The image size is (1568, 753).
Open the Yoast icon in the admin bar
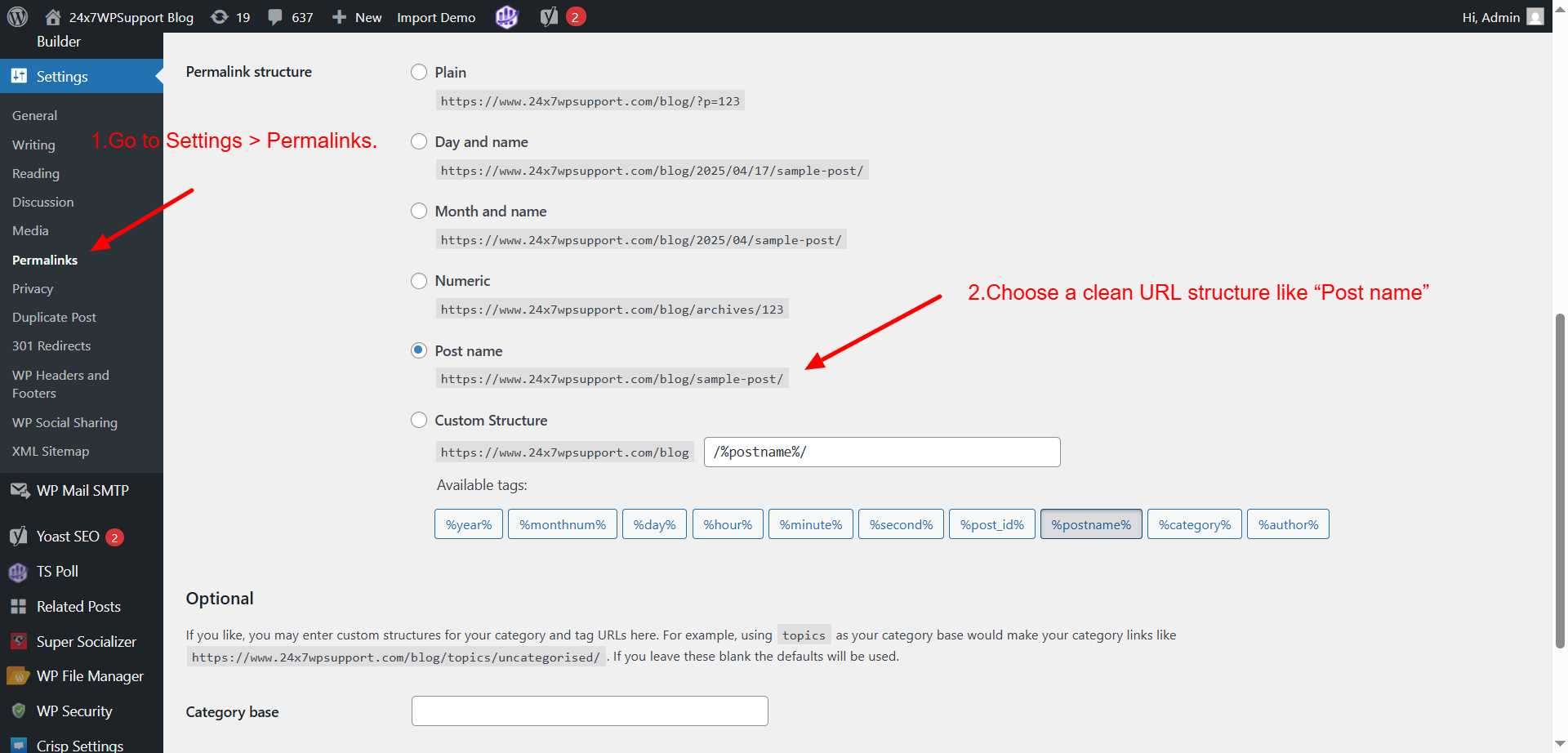point(549,16)
